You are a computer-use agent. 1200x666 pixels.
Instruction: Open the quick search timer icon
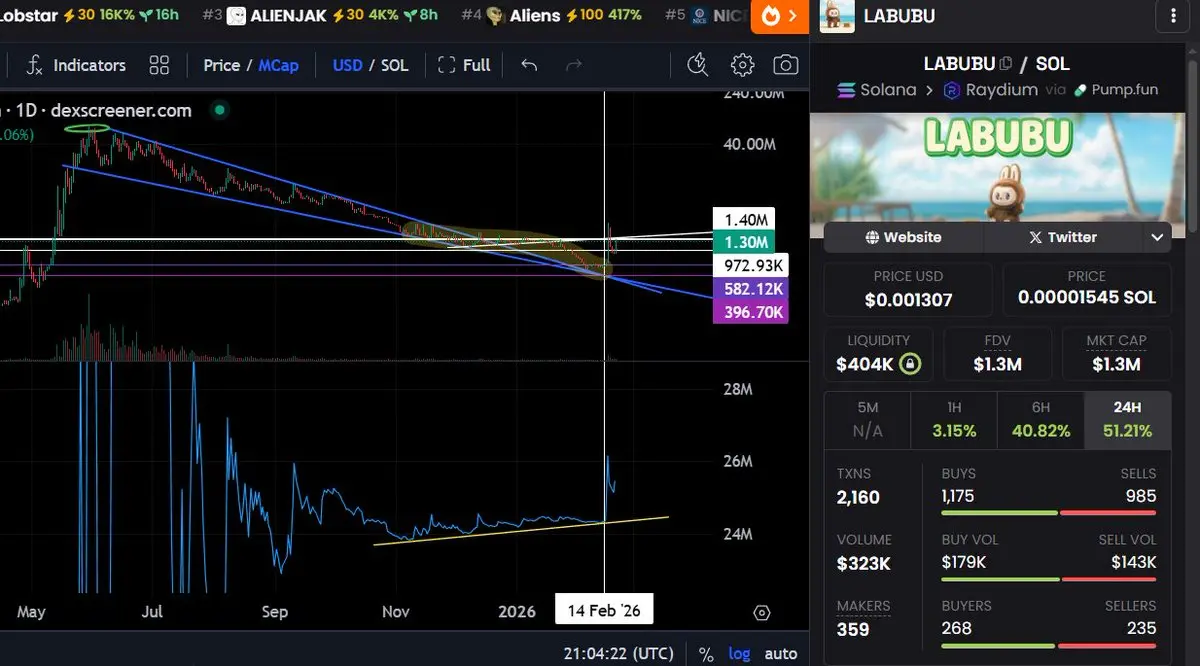(x=697, y=65)
